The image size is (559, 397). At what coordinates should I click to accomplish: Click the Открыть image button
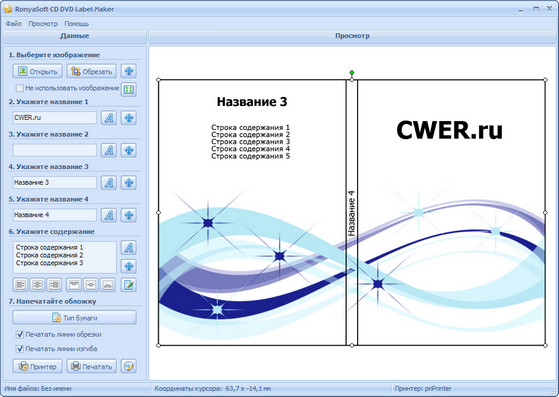coord(38,71)
